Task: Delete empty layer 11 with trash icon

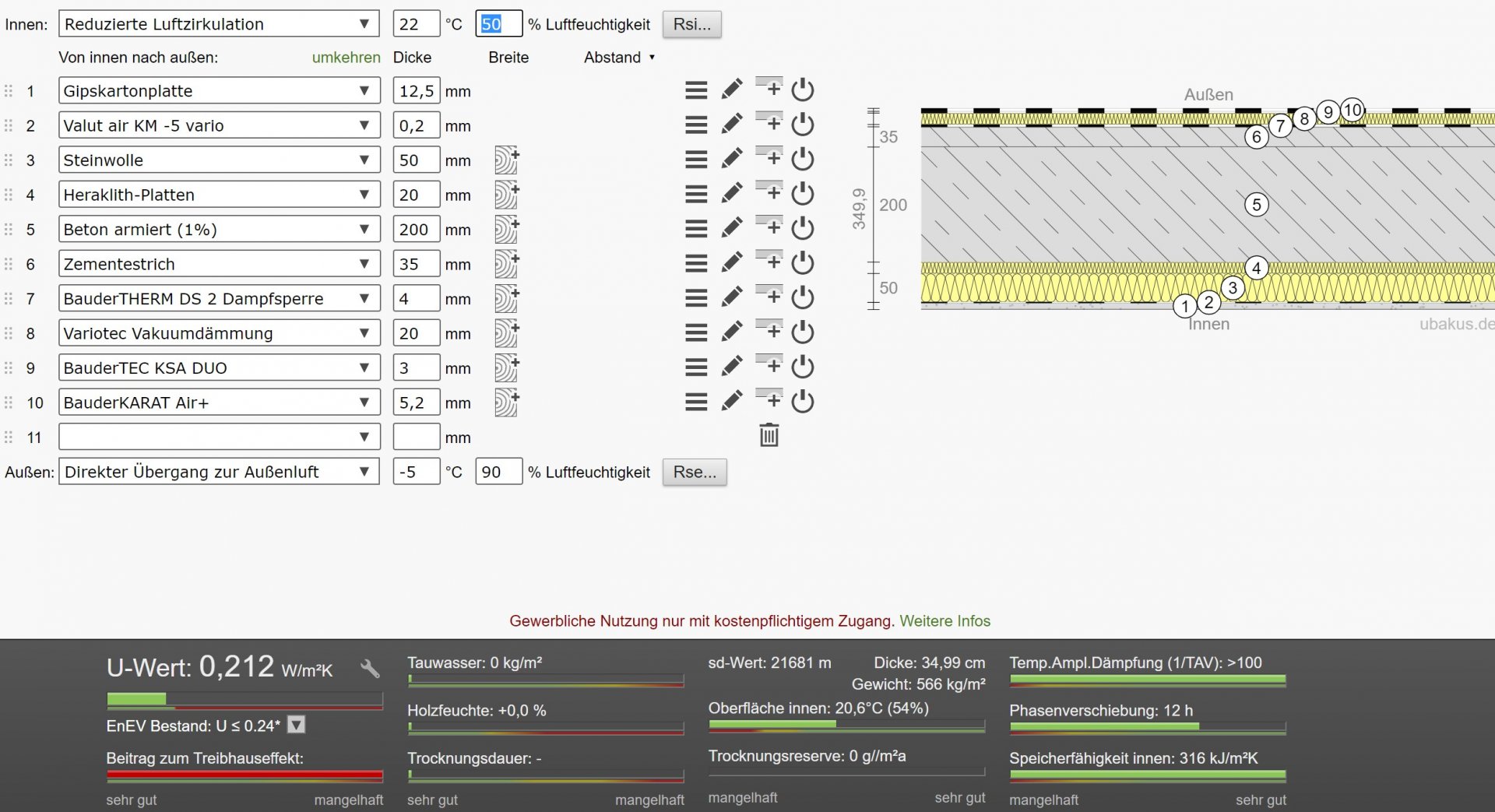Action: point(769,435)
